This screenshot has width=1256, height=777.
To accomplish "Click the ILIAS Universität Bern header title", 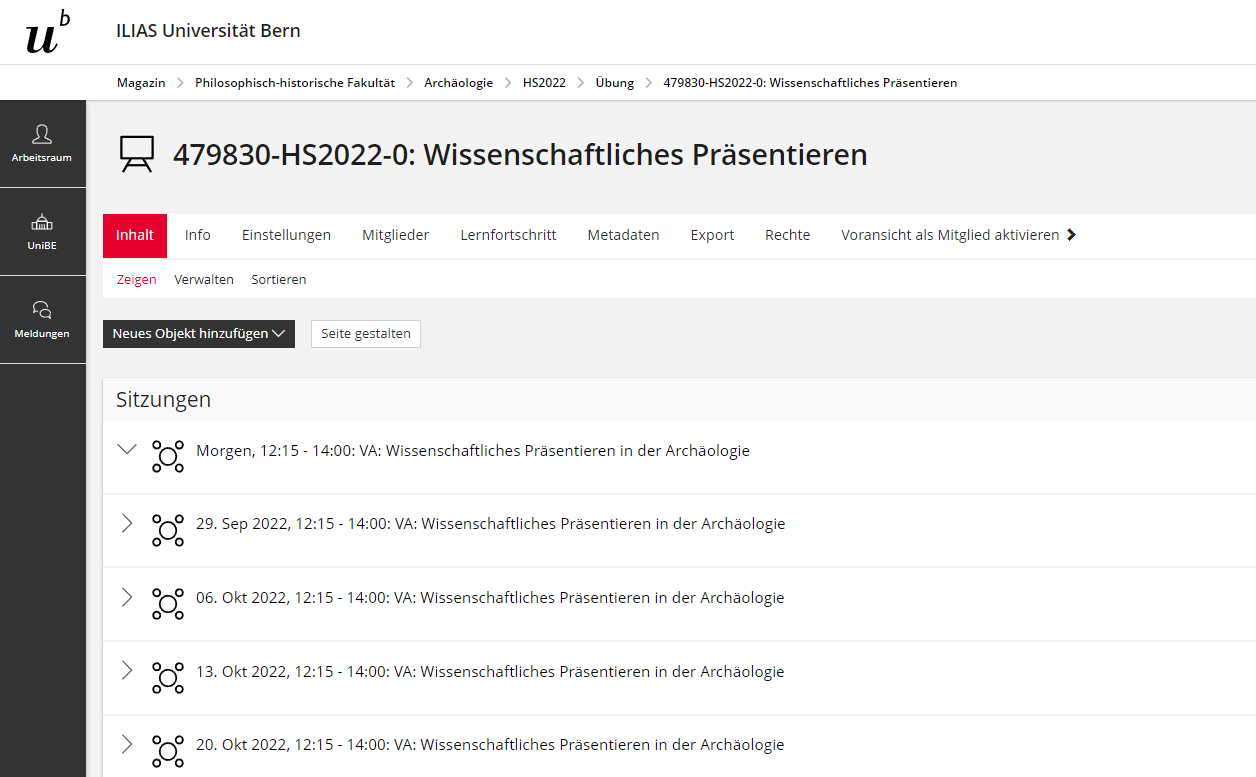I will pyautogui.click(x=208, y=31).
